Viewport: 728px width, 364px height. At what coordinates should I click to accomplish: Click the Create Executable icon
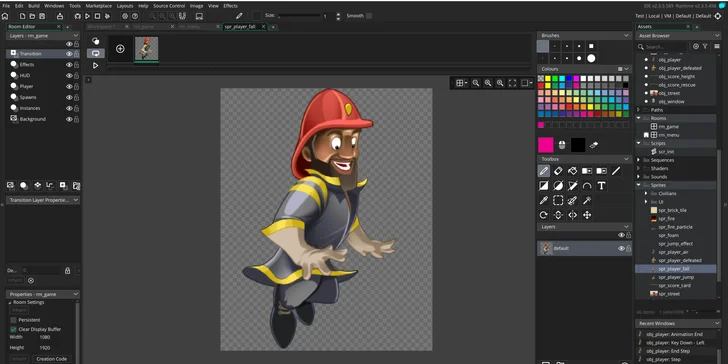(x=59, y=16)
